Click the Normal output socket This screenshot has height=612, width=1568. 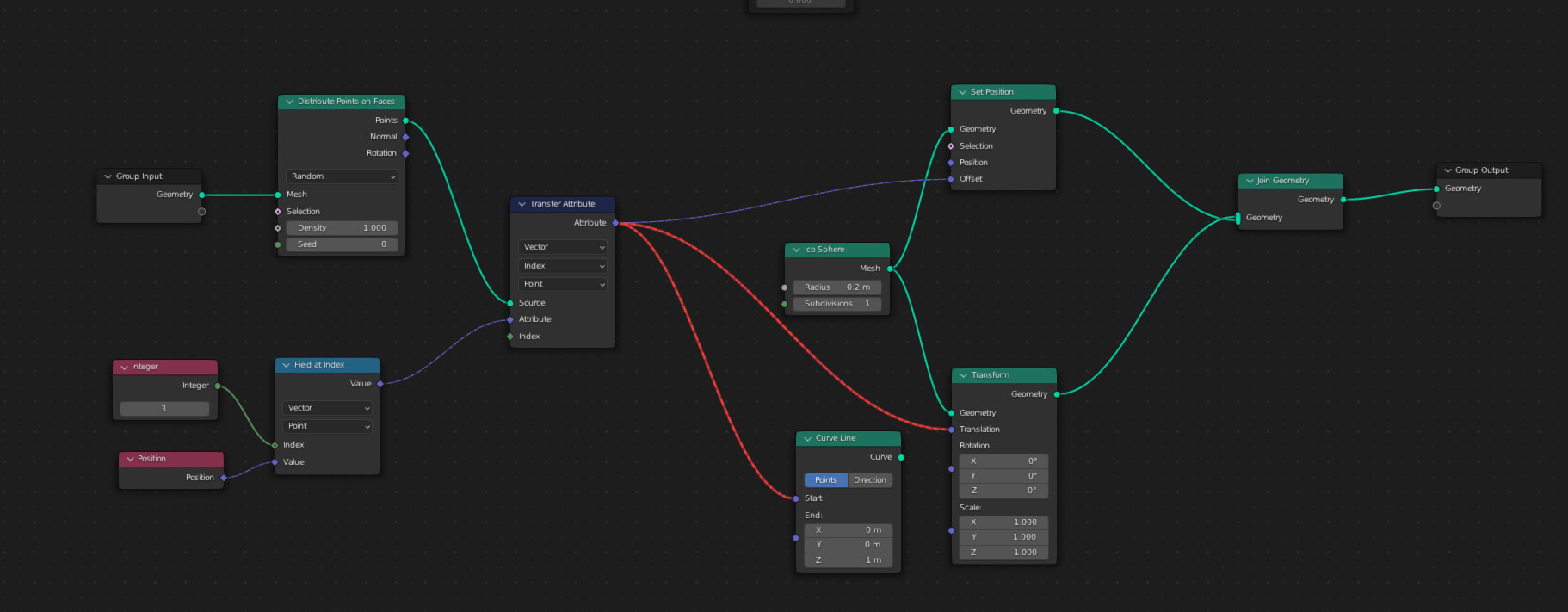pos(406,137)
